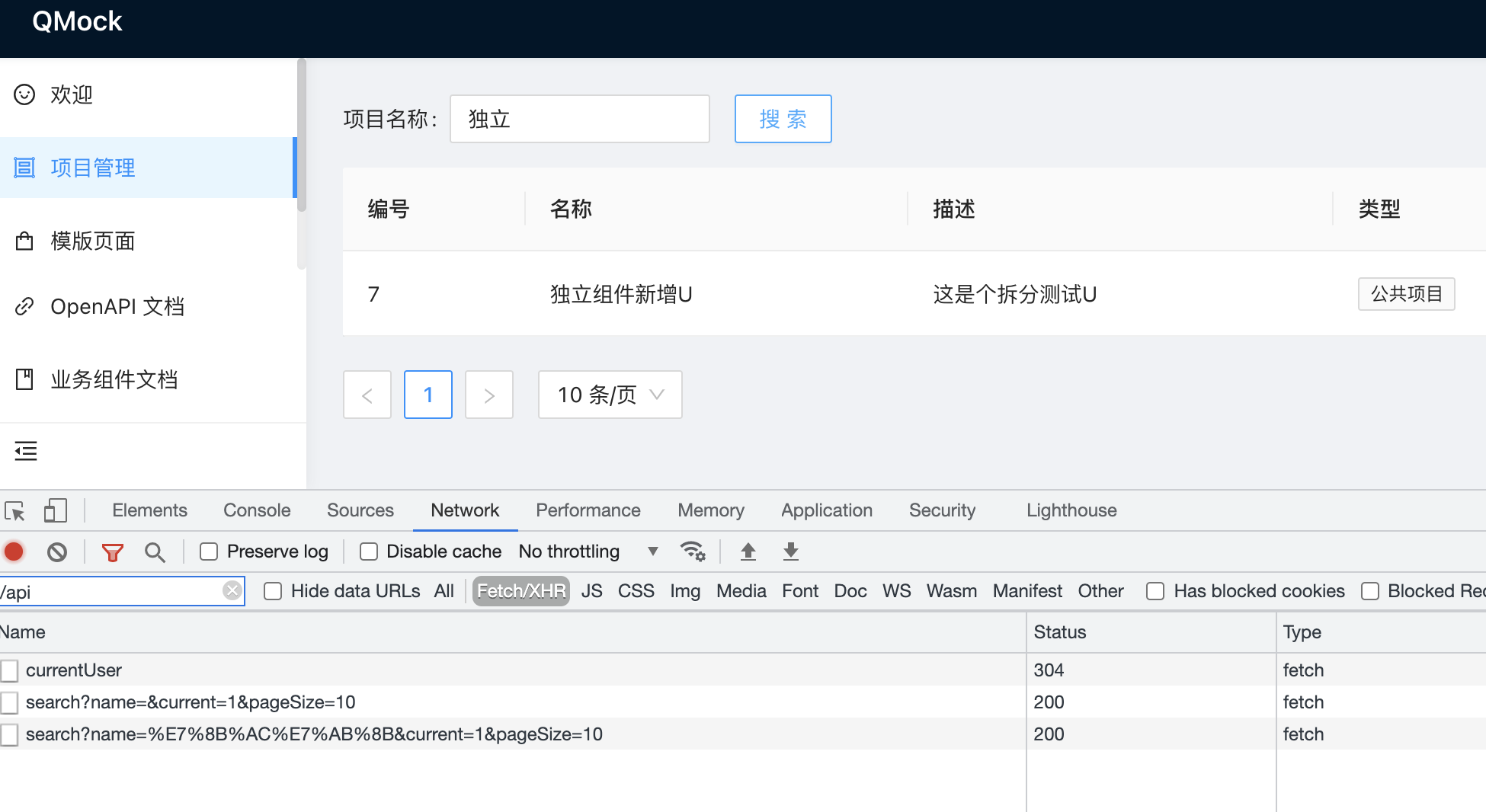The image size is (1486, 812).
Task: Filter requests by Img
Action: tap(685, 591)
